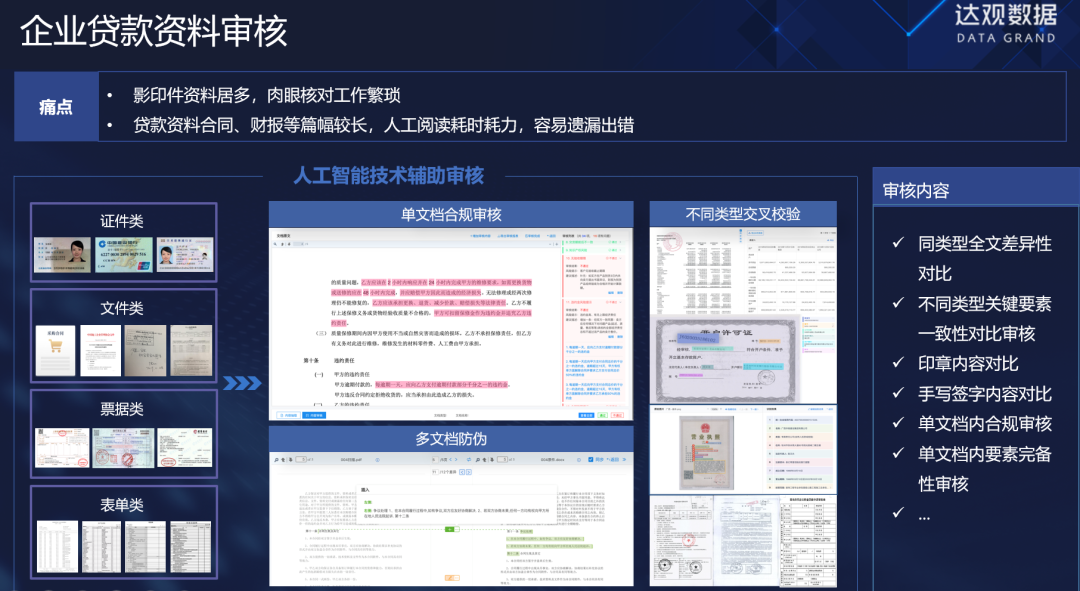Click the checkmark beside 单文档内要素完备性审核

point(898,453)
